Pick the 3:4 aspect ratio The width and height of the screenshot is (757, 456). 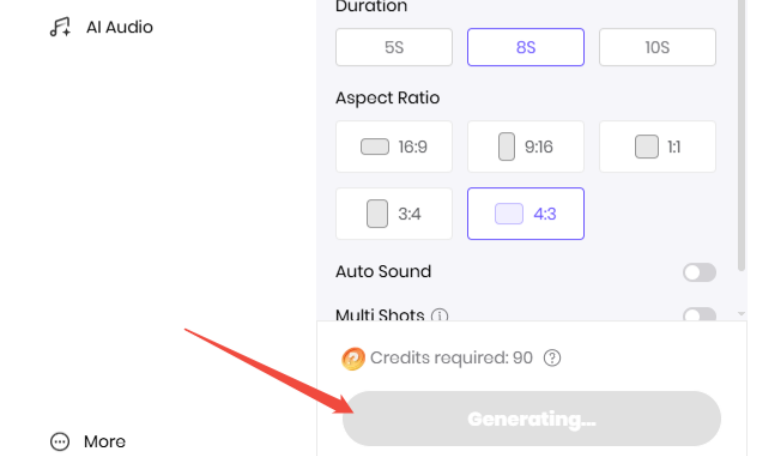(x=393, y=214)
